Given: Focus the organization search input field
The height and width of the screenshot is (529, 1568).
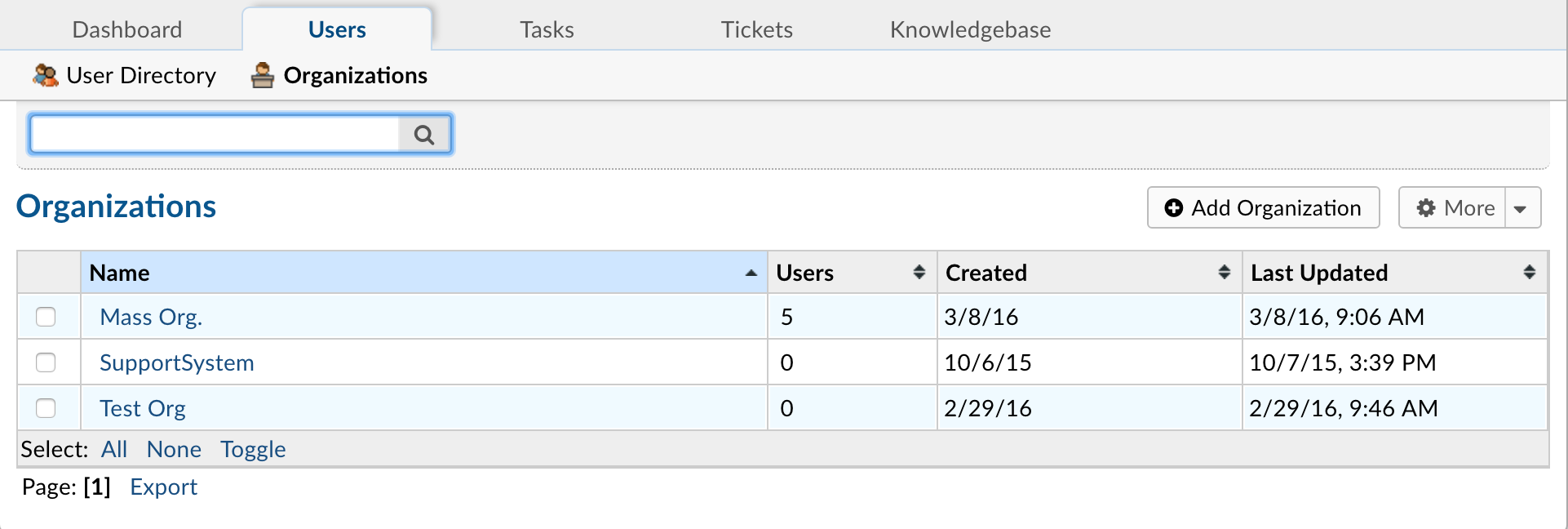Looking at the screenshot, I should coord(215,135).
